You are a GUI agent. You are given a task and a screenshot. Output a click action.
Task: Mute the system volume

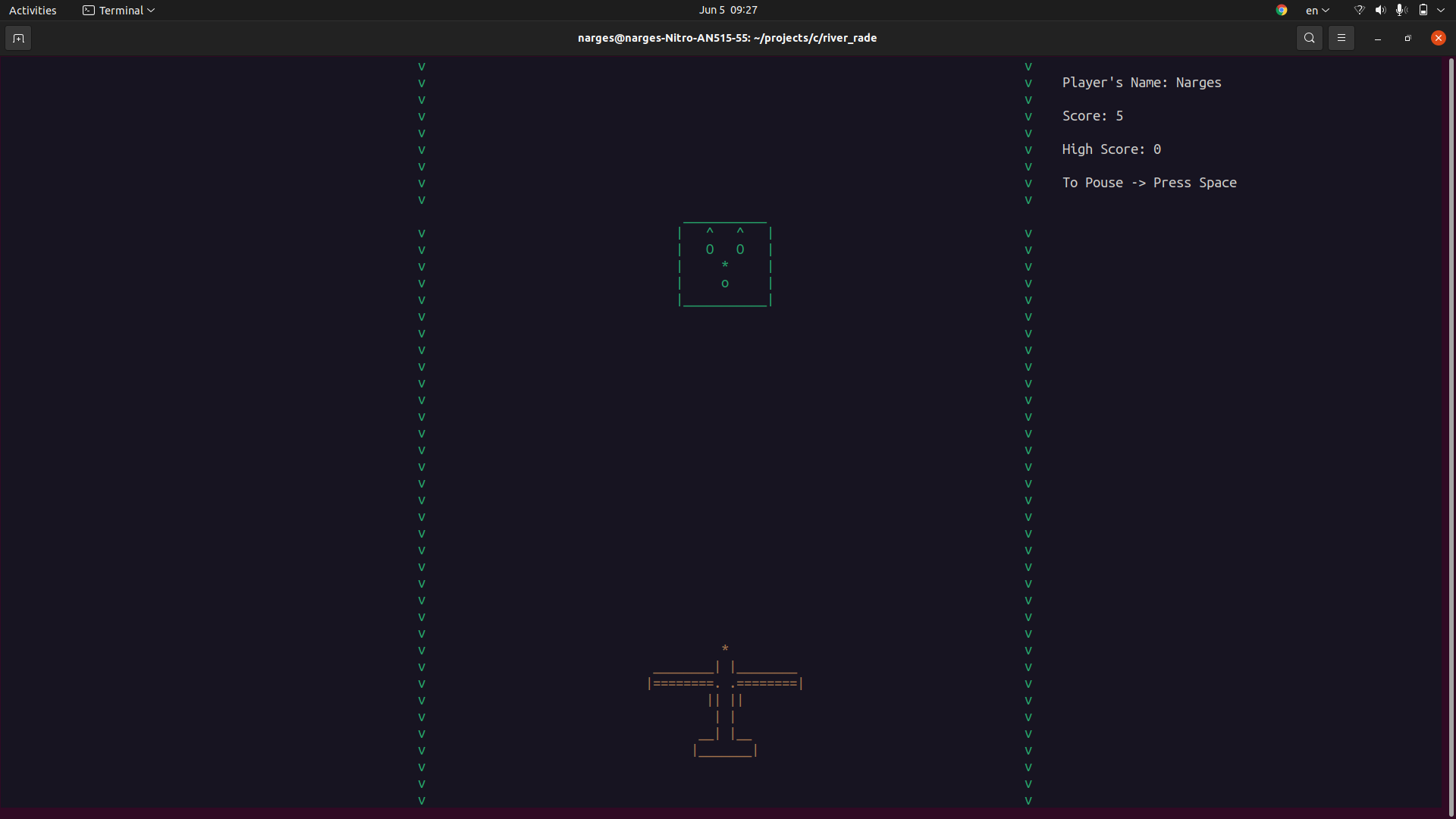1379,10
